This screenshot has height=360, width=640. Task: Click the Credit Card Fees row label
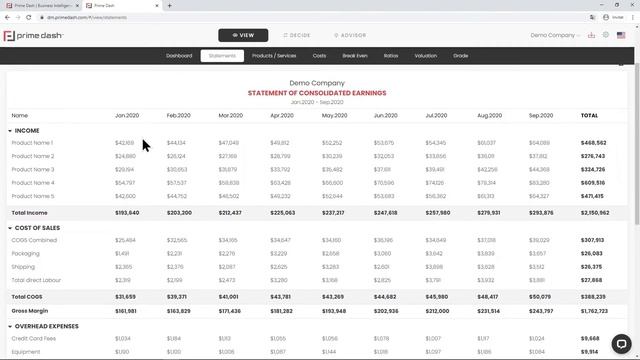pyautogui.click(x=33, y=339)
